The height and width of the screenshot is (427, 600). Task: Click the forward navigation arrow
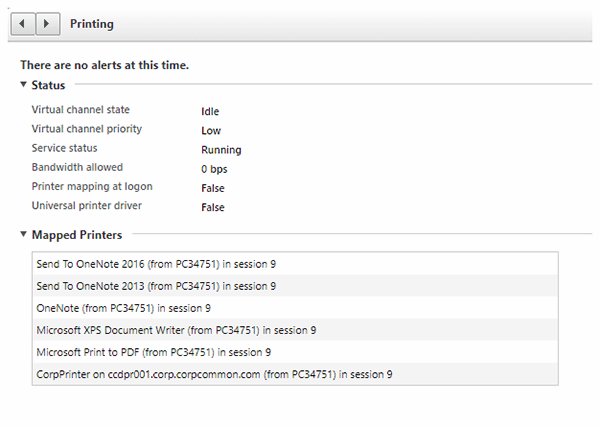coord(47,23)
